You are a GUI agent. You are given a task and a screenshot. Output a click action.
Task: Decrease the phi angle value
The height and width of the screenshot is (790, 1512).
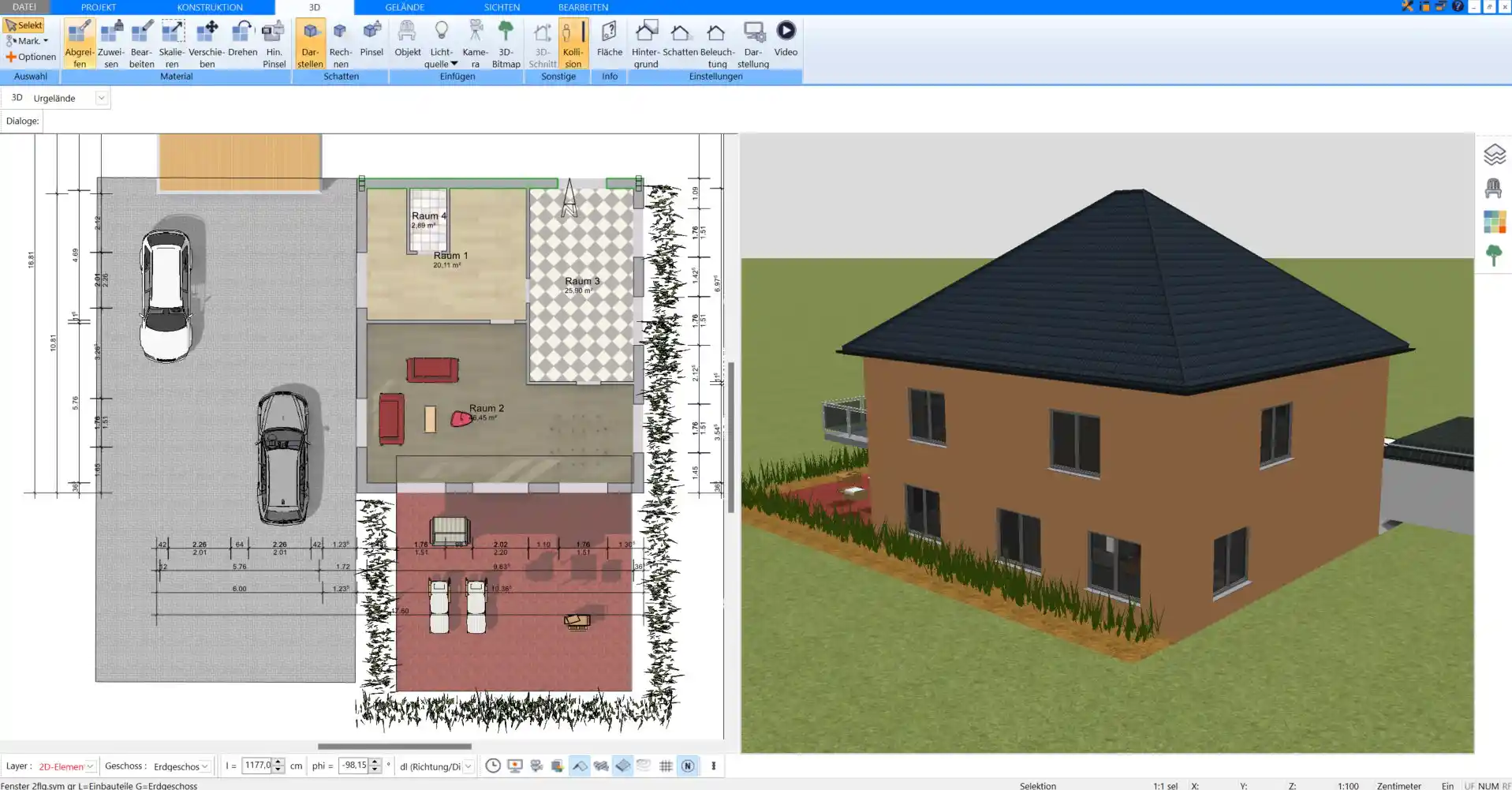(375, 769)
